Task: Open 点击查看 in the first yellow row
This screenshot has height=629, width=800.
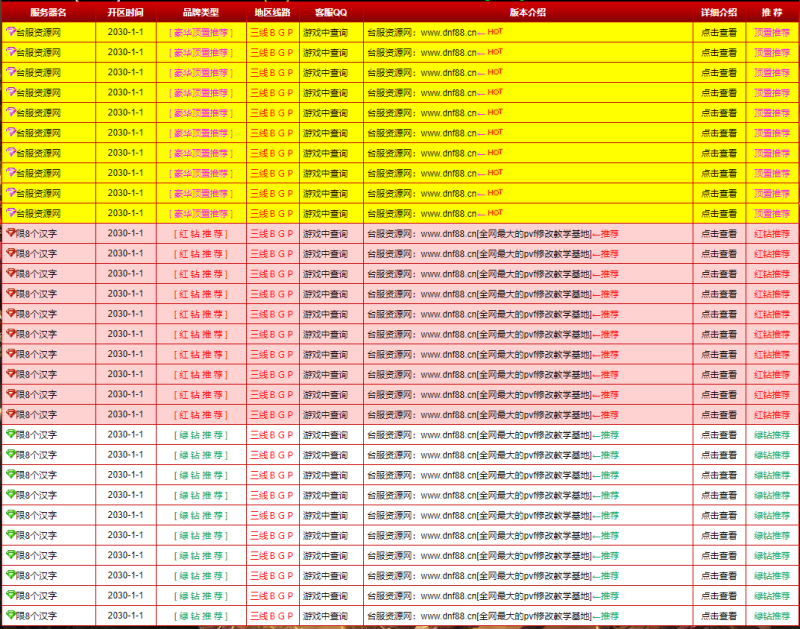Action: [x=719, y=32]
